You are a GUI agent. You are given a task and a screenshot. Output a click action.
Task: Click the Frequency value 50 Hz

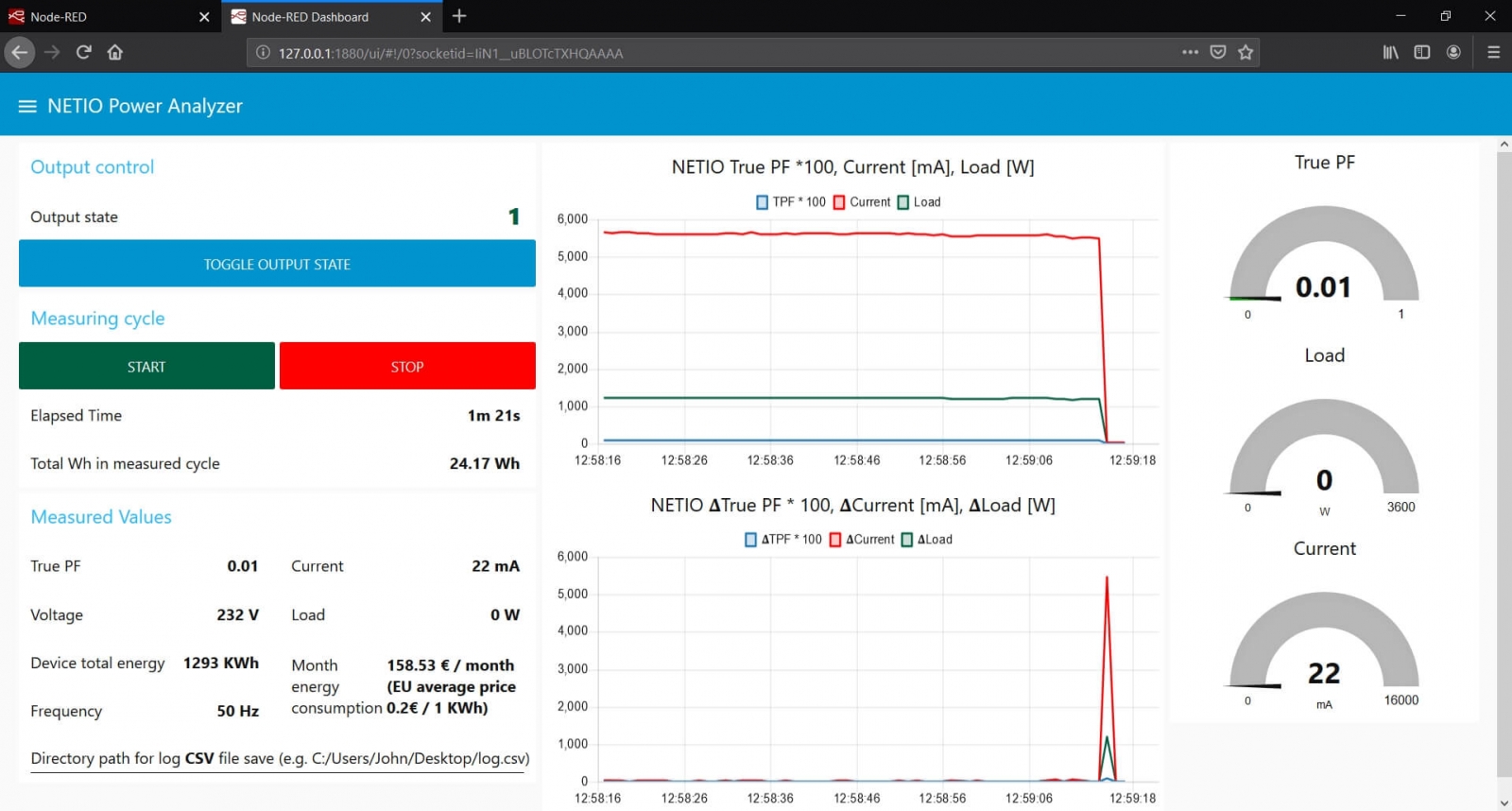point(237,711)
